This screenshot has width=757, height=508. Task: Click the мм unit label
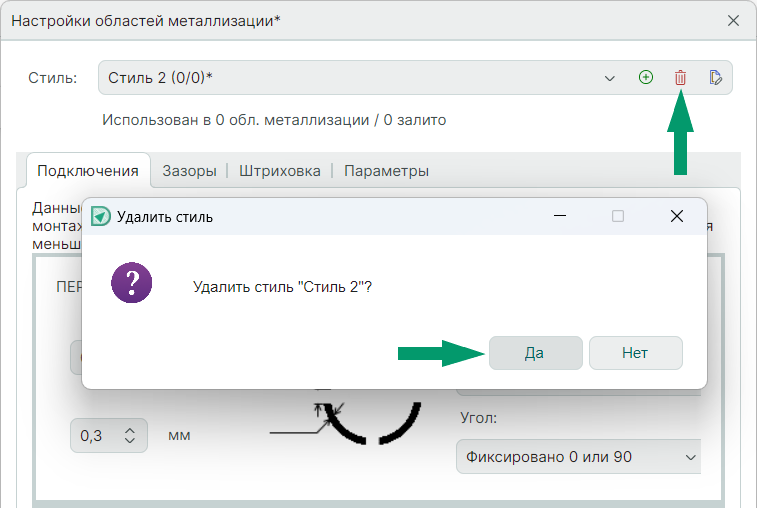point(179,436)
